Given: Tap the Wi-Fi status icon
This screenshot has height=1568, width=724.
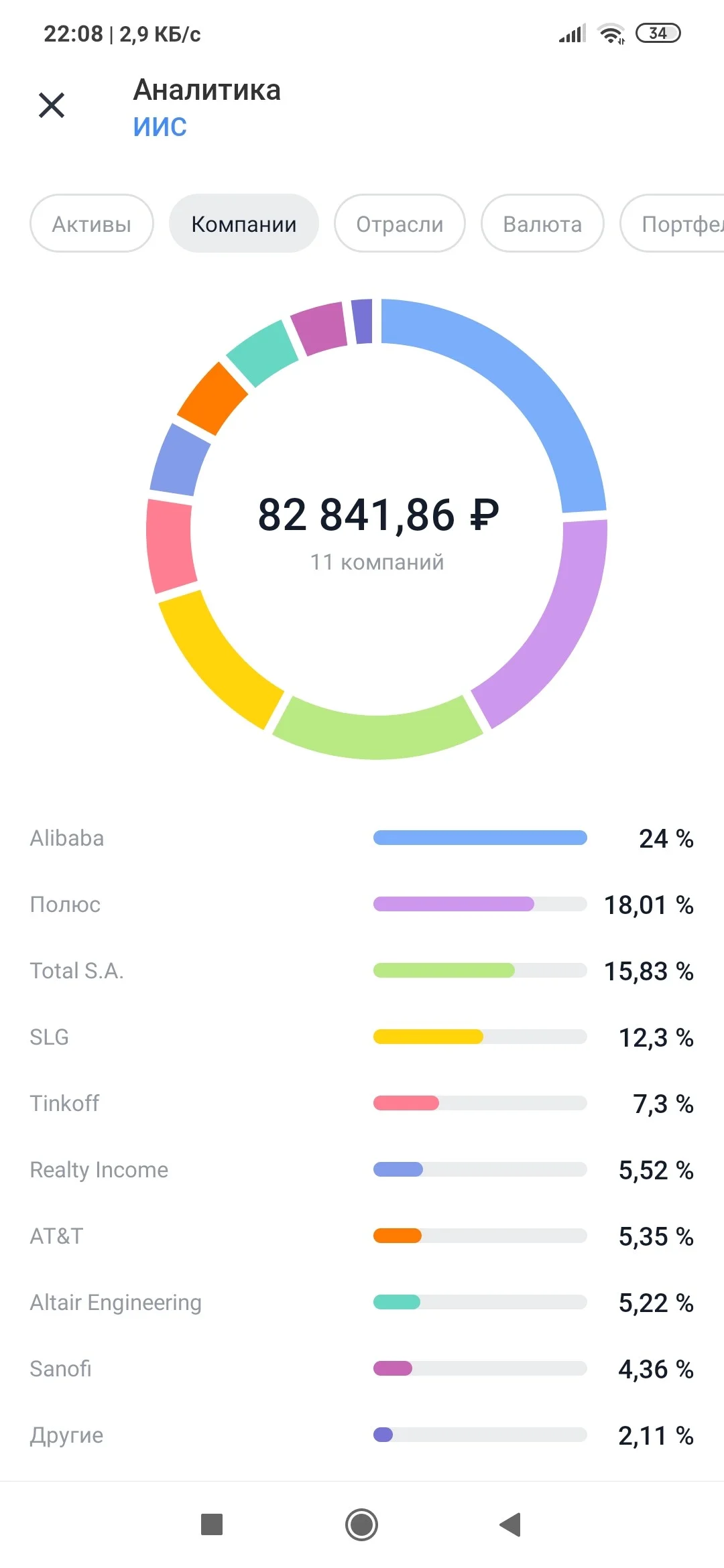Looking at the screenshot, I should point(611,33).
